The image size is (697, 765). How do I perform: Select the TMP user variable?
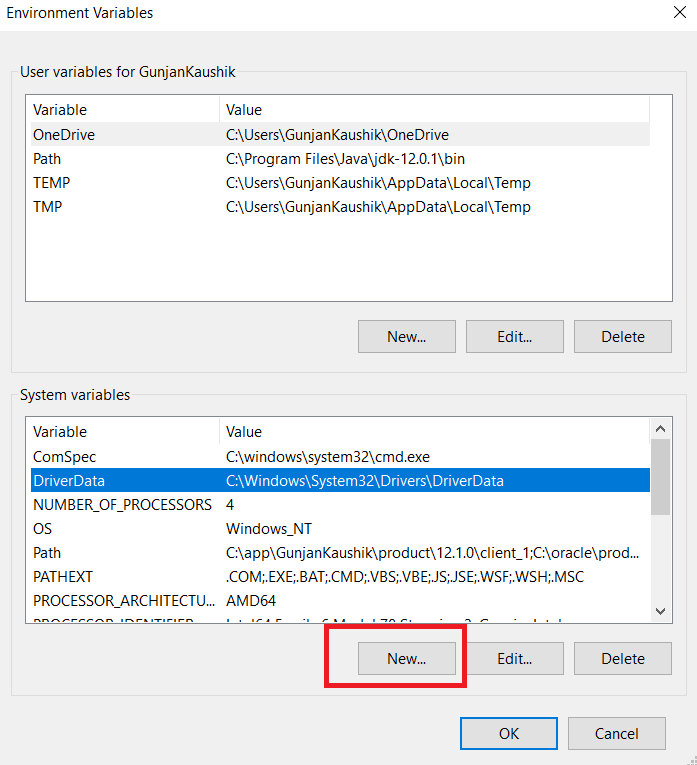coord(47,207)
